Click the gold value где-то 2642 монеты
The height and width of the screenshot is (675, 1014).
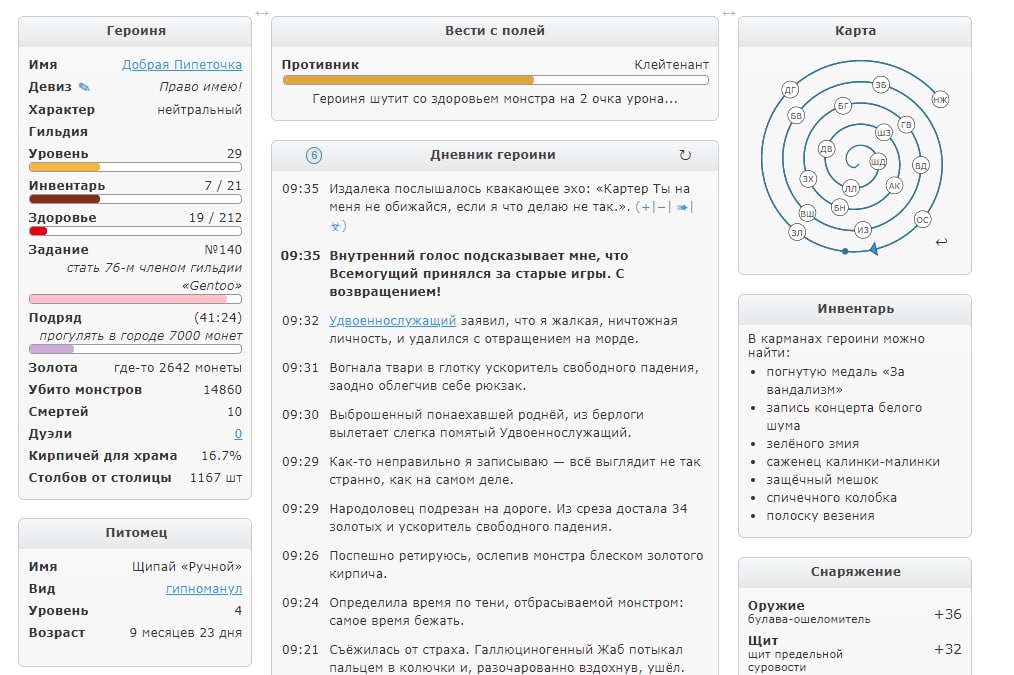tap(178, 368)
